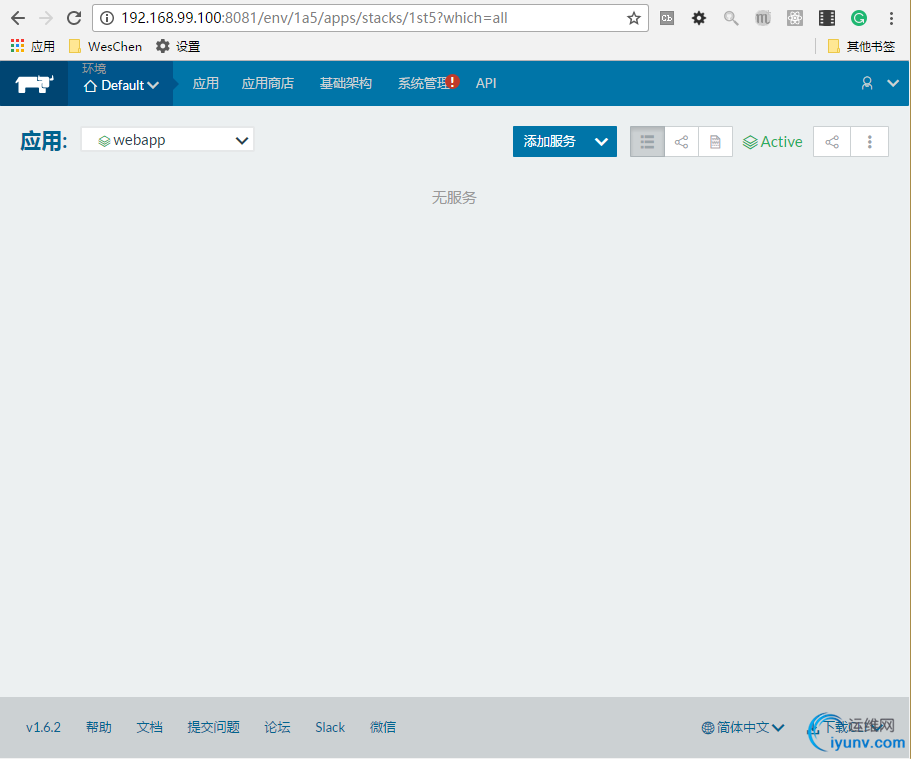This screenshot has width=911, height=759.
Task: Open the 简体中文 language dropdown
Action: 743,727
